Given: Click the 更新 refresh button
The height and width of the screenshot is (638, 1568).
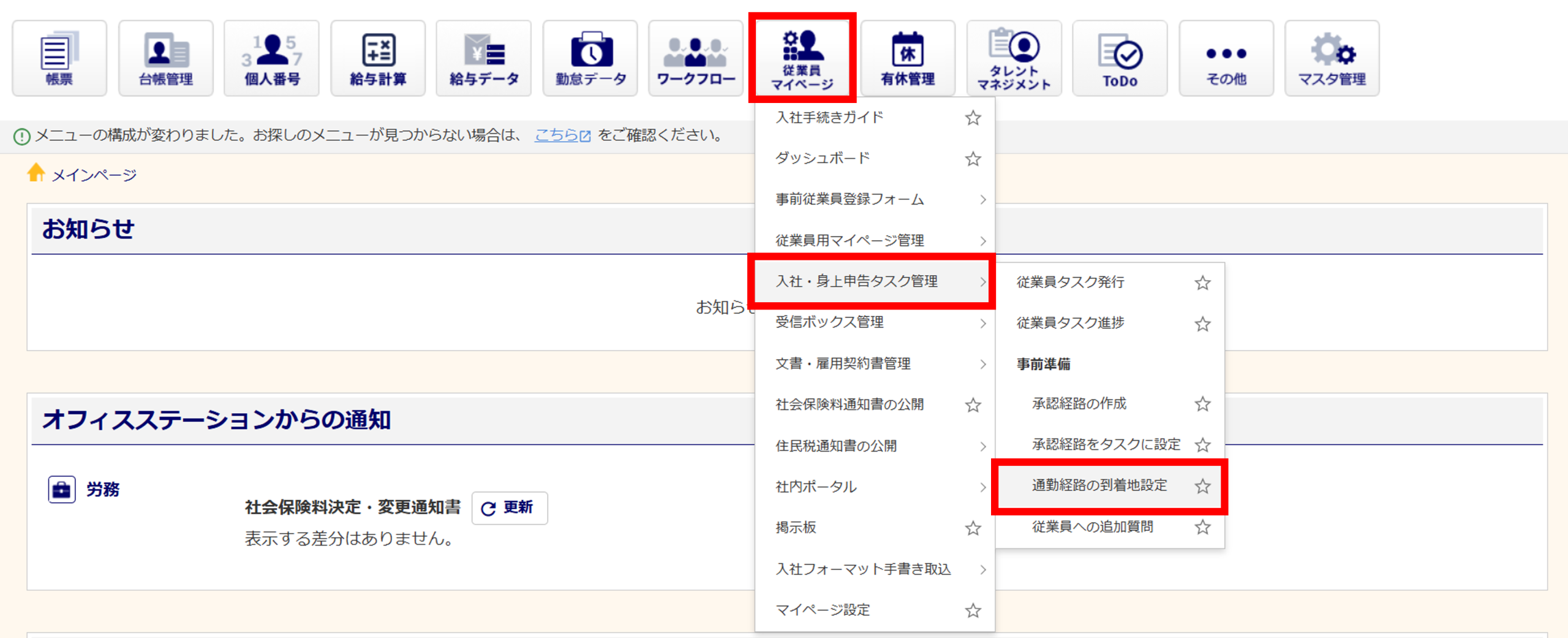Looking at the screenshot, I should pos(509,507).
